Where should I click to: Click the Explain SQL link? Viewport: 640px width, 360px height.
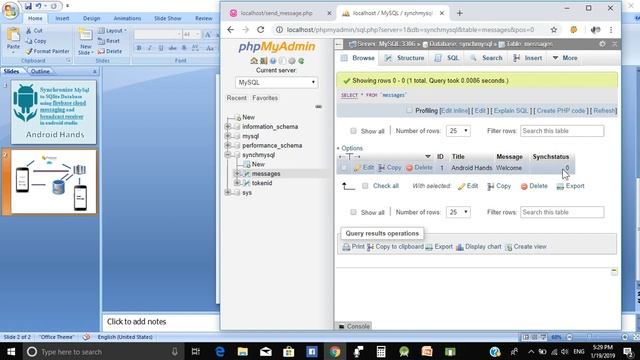pyautogui.click(x=511, y=111)
